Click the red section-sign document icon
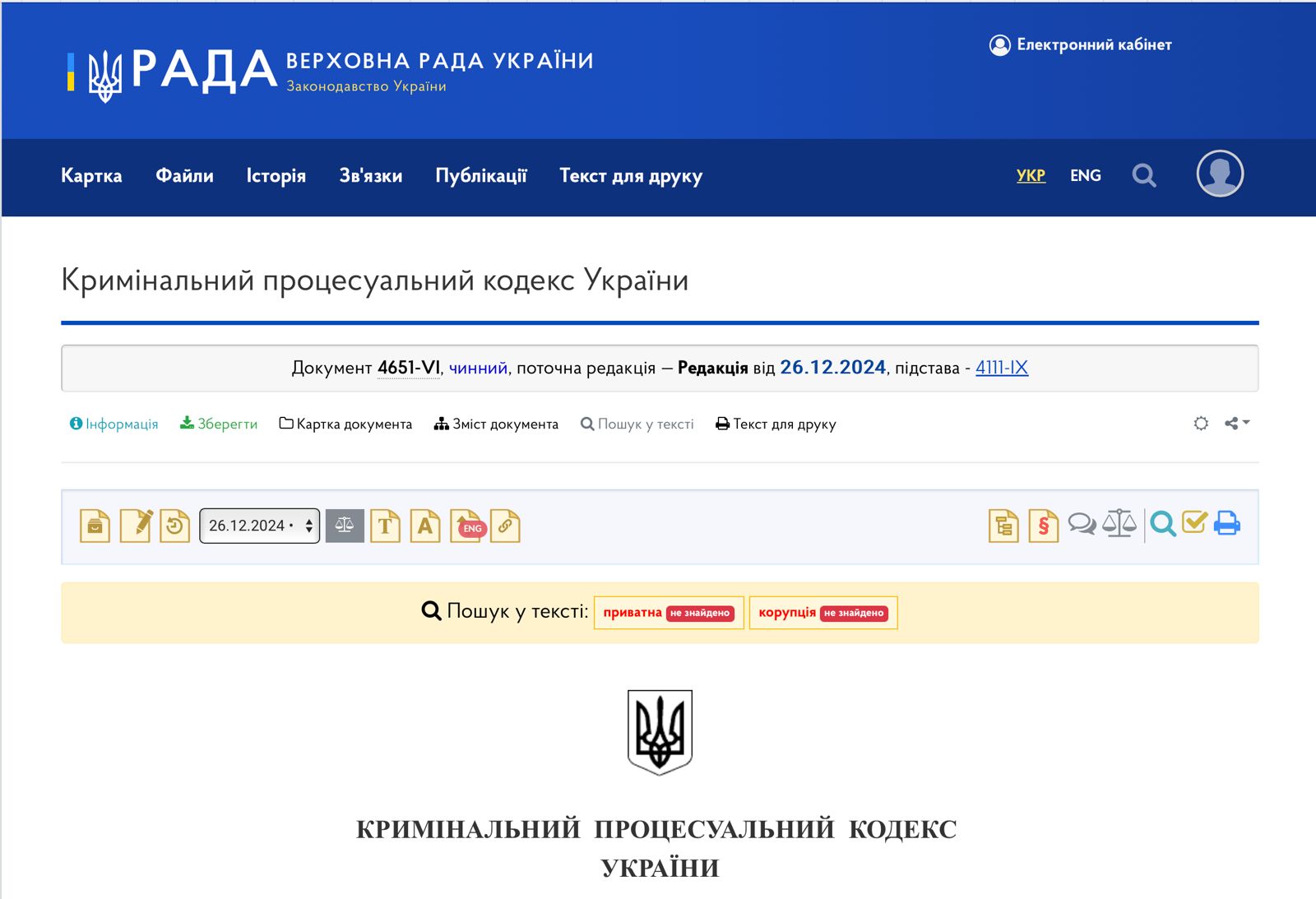This screenshot has height=899, width=1316. pos(1043,526)
